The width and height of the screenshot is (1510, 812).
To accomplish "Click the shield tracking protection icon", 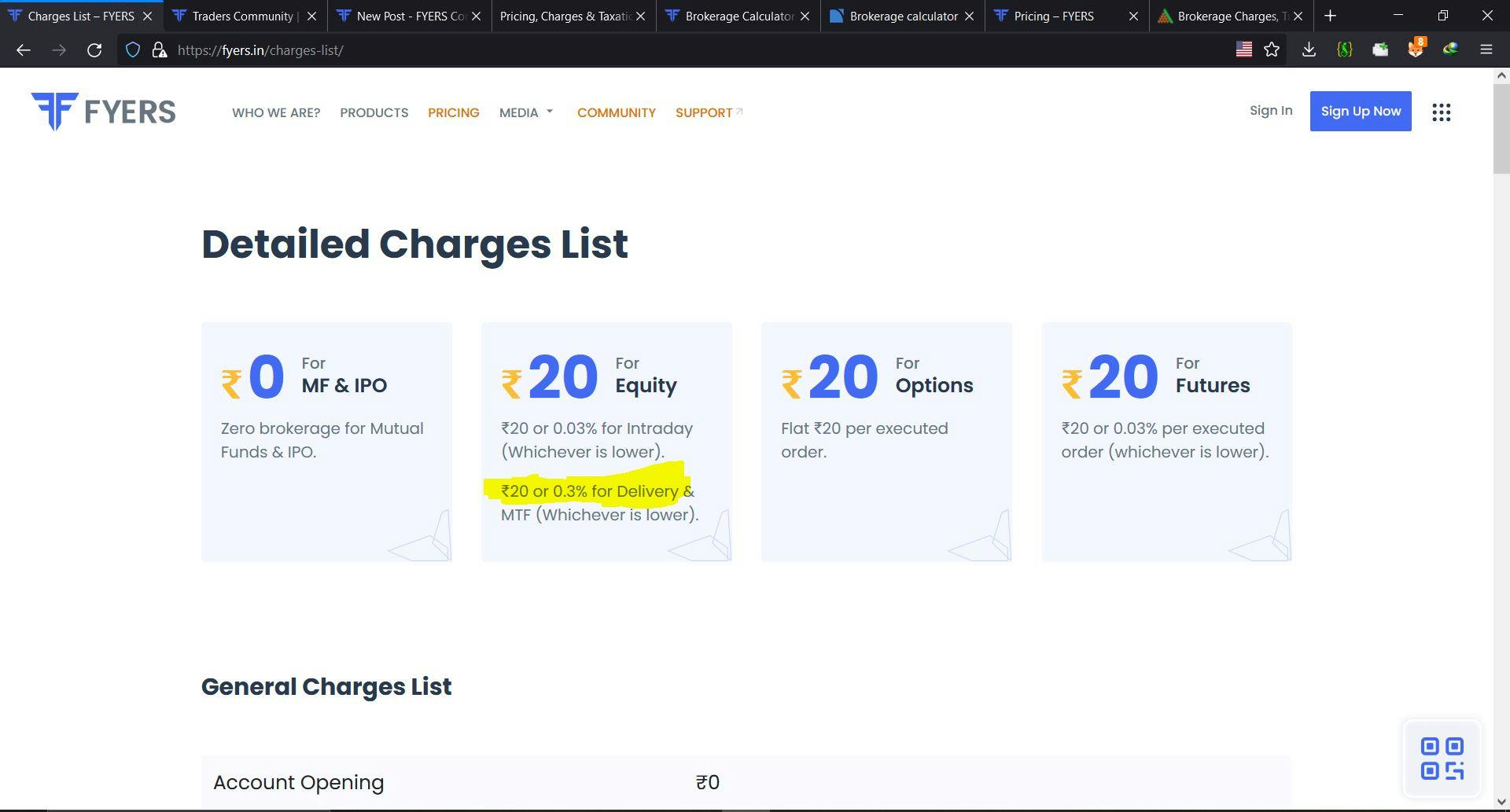I will point(133,50).
